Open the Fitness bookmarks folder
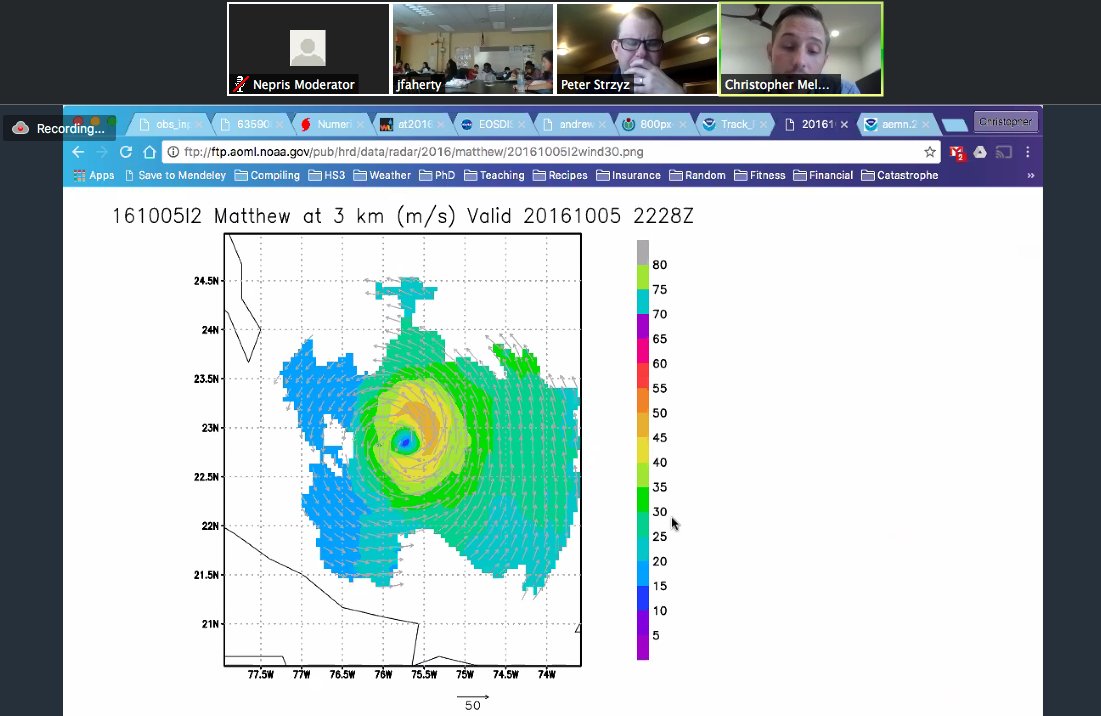 pyautogui.click(x=759, y=175)
